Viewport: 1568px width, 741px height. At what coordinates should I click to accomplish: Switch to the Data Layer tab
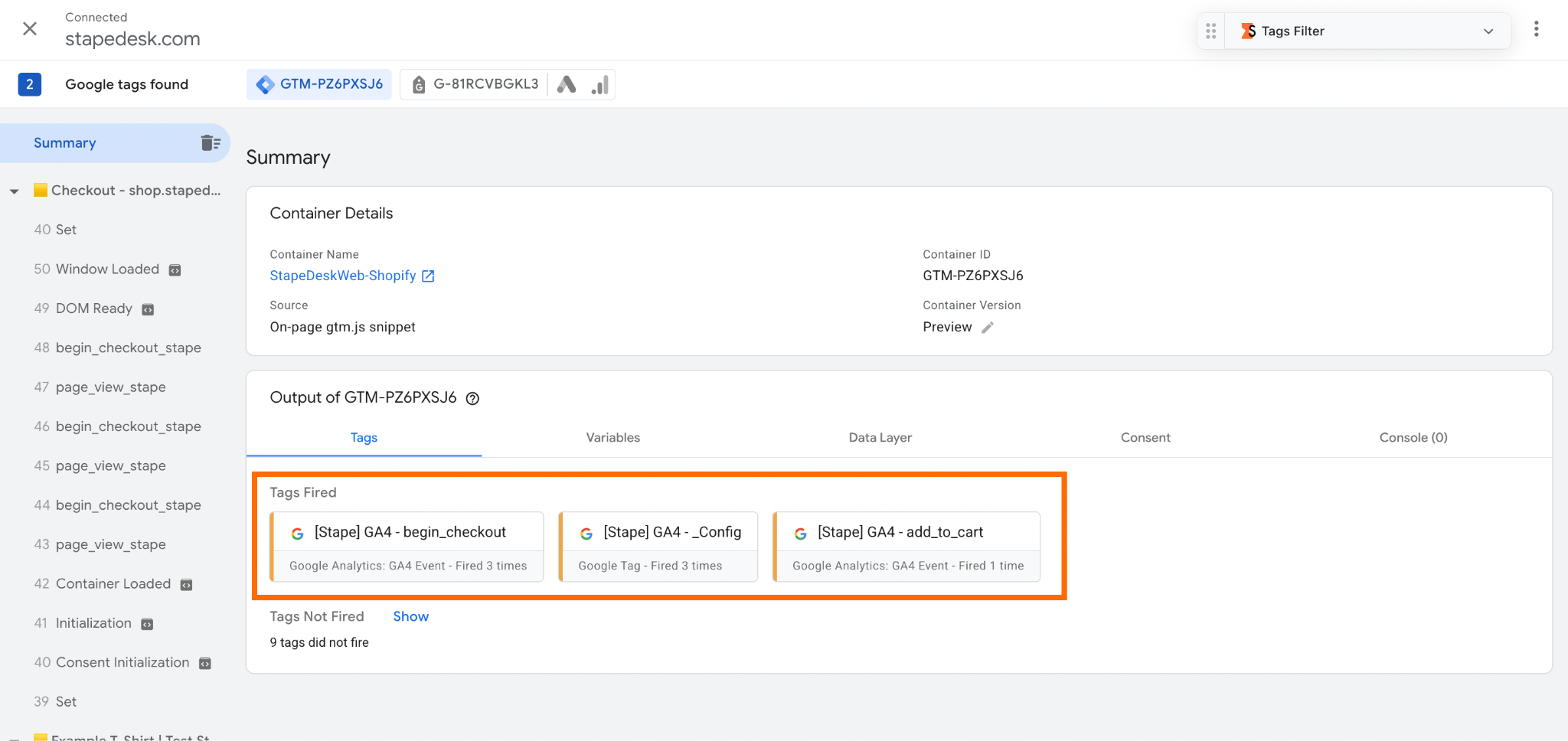point(880,438)
